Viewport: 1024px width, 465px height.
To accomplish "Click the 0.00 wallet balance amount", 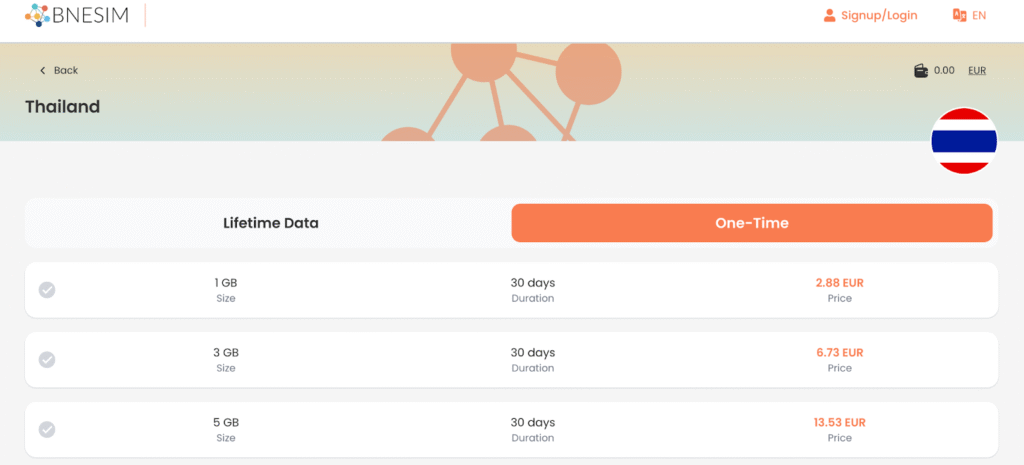I will pyautogui.click(x=944, y=70).
